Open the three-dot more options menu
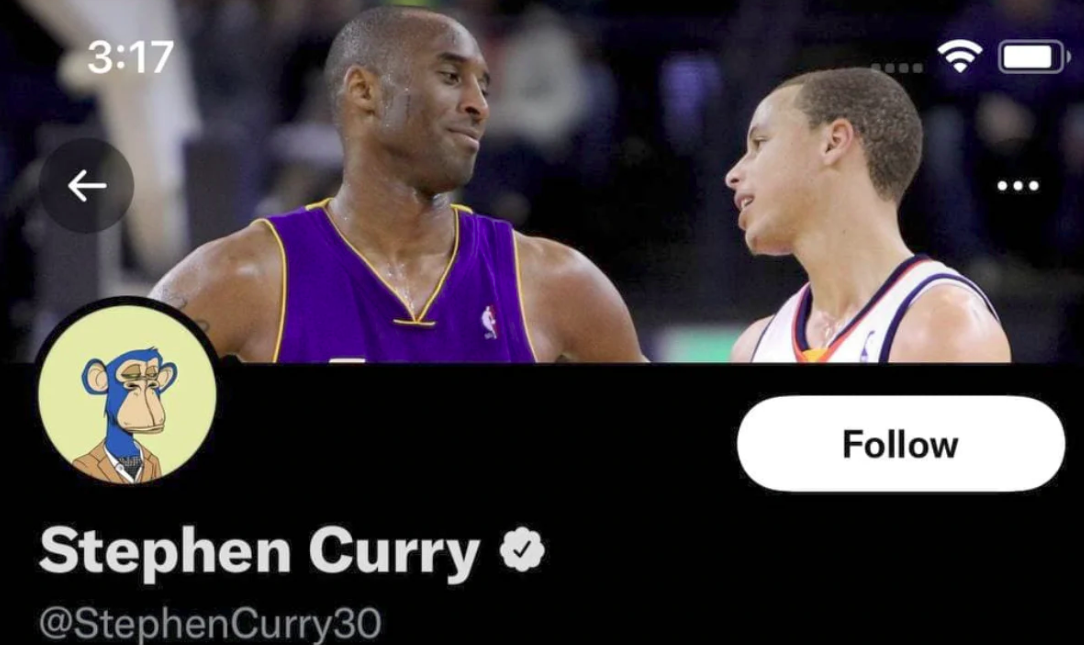 [1018, 185]
